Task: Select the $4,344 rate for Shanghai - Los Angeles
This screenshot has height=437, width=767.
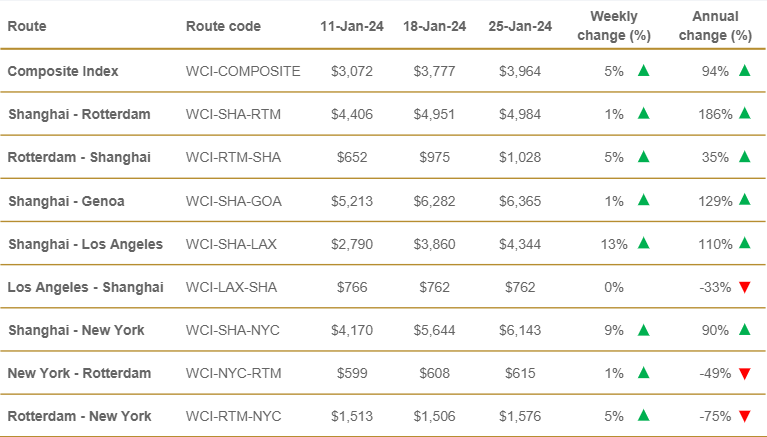Action: click(x=520, y=244)
